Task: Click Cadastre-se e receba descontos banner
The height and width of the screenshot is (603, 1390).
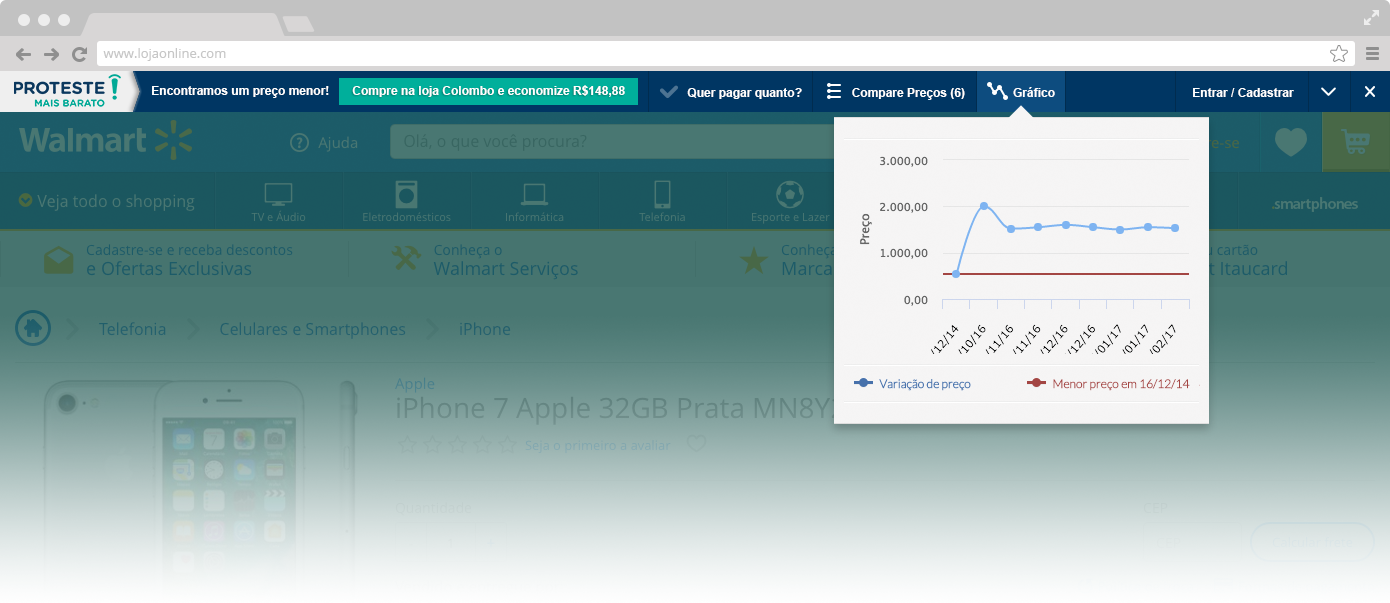Action: click(x=168, y=260)
